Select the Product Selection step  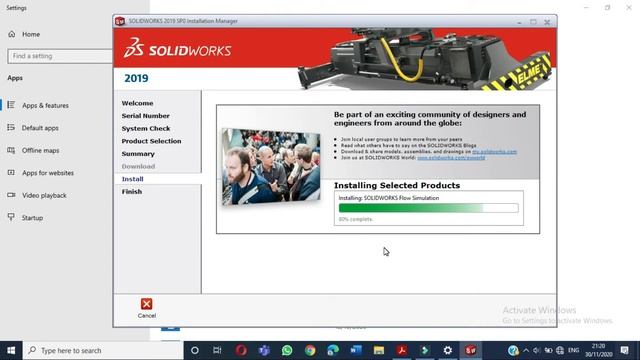(x=151, y=141)
